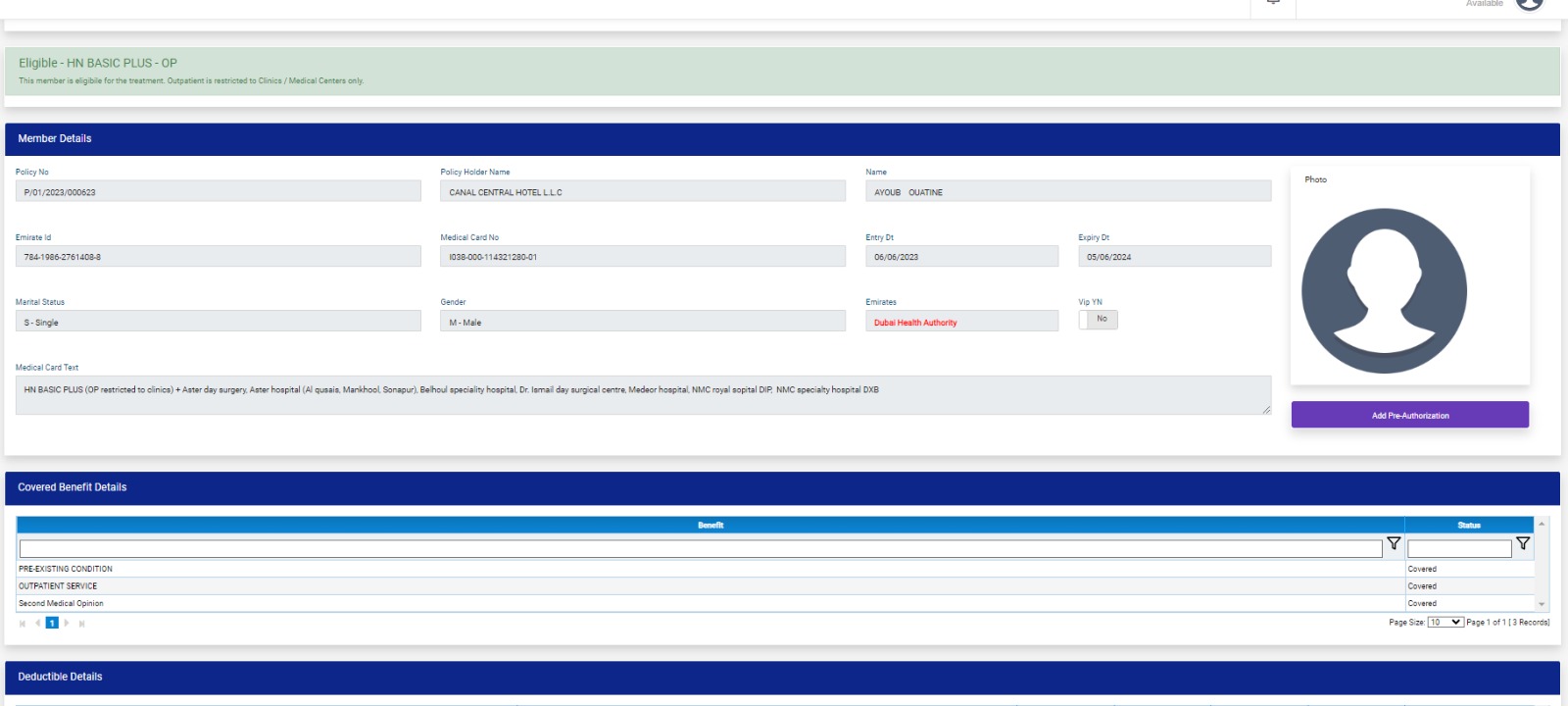Click the Page 1 of 1 records text
The width and height of the screenshot is (1568, 706).
coord(1508,623)
